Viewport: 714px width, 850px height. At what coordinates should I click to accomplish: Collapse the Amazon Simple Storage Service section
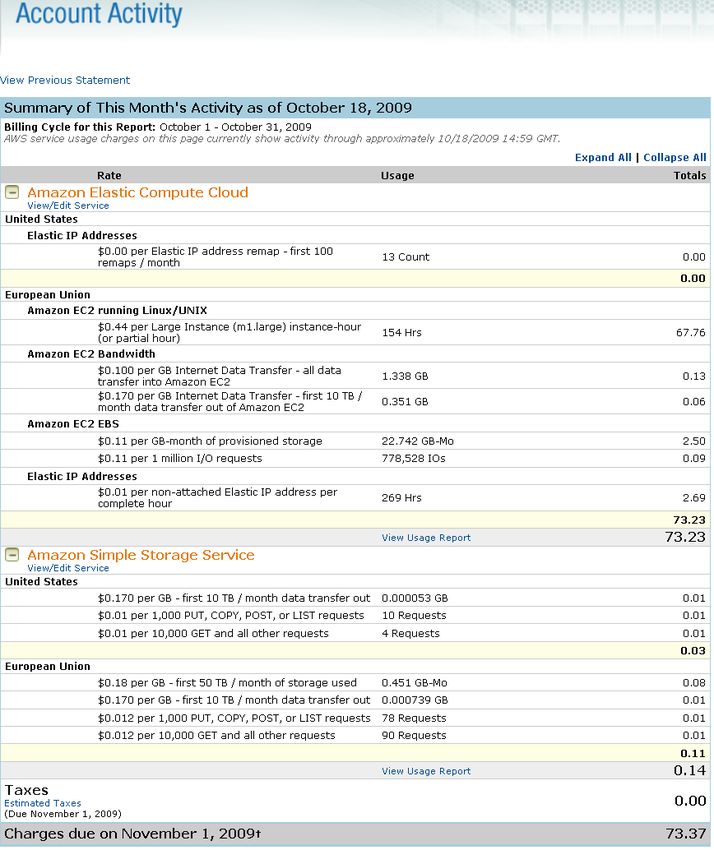12,555
